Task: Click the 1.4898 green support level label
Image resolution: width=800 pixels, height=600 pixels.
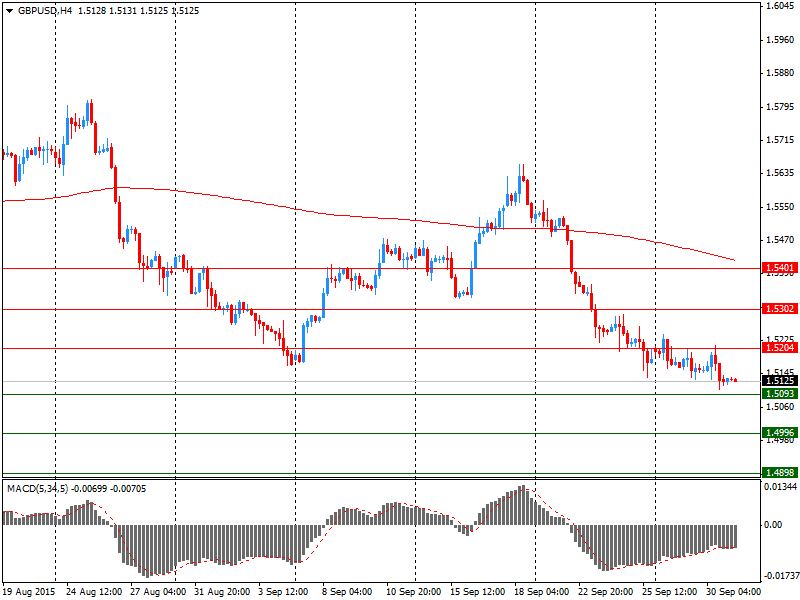Action: coord(779,473)
